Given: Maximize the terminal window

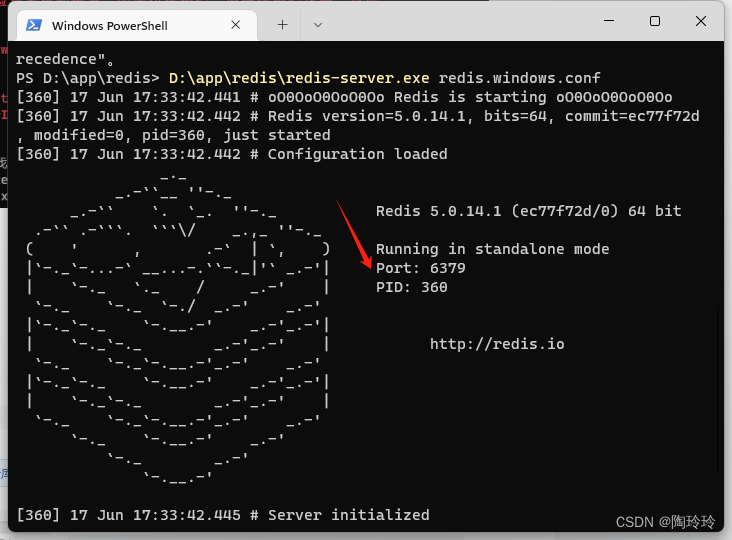Looking at the screenshot, I should 655,21.
